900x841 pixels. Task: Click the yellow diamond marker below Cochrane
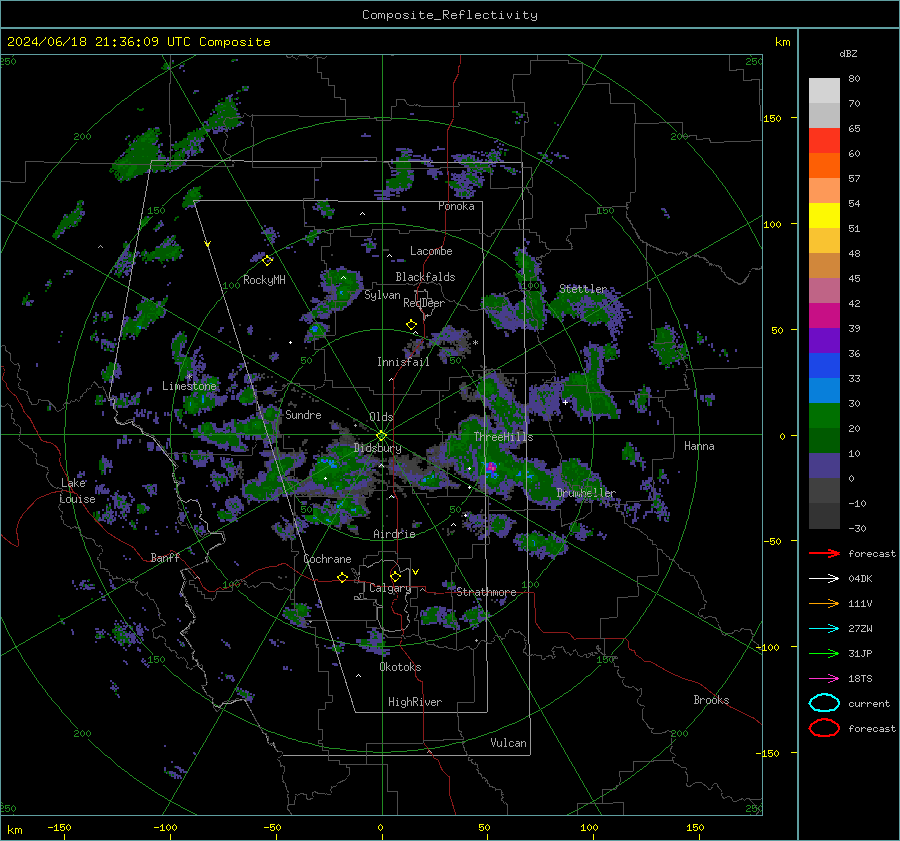point(343,578)
